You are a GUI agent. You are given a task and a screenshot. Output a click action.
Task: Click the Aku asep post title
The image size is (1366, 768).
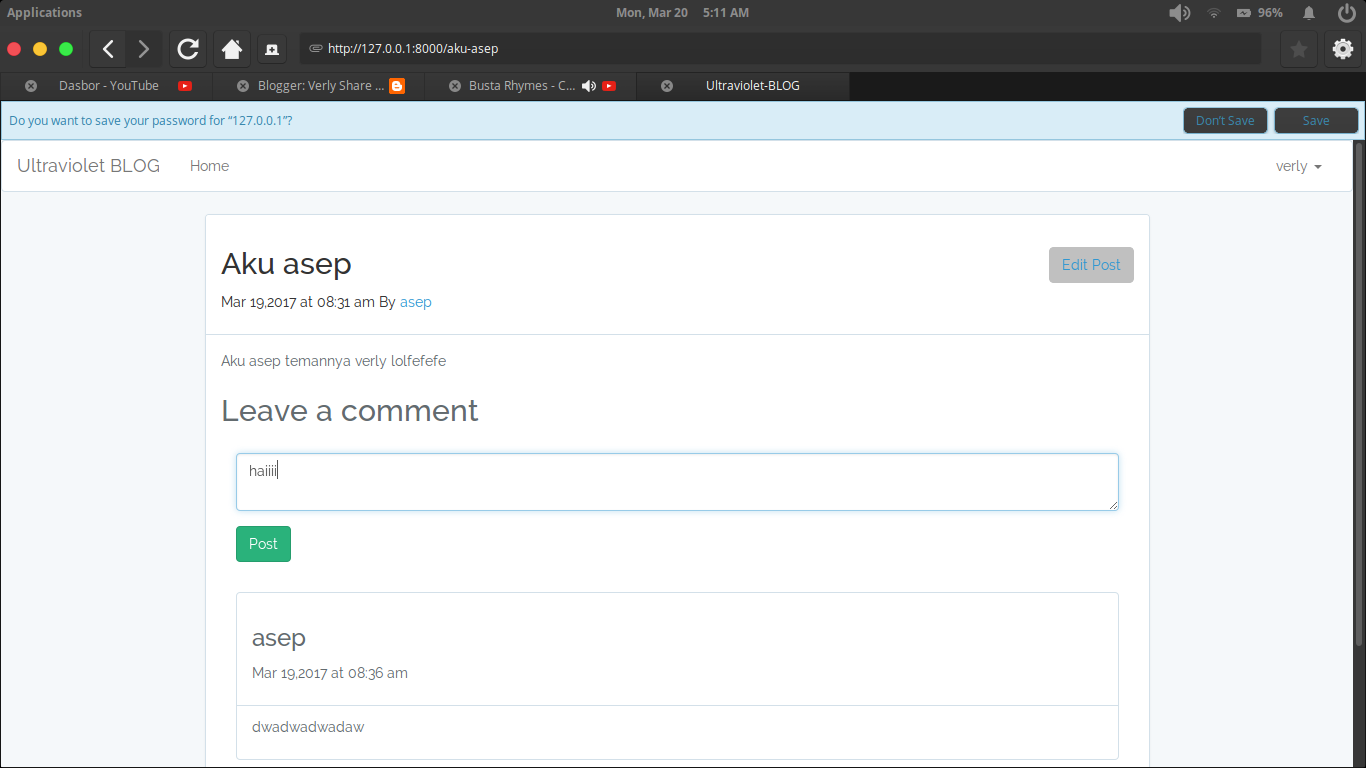286,264
